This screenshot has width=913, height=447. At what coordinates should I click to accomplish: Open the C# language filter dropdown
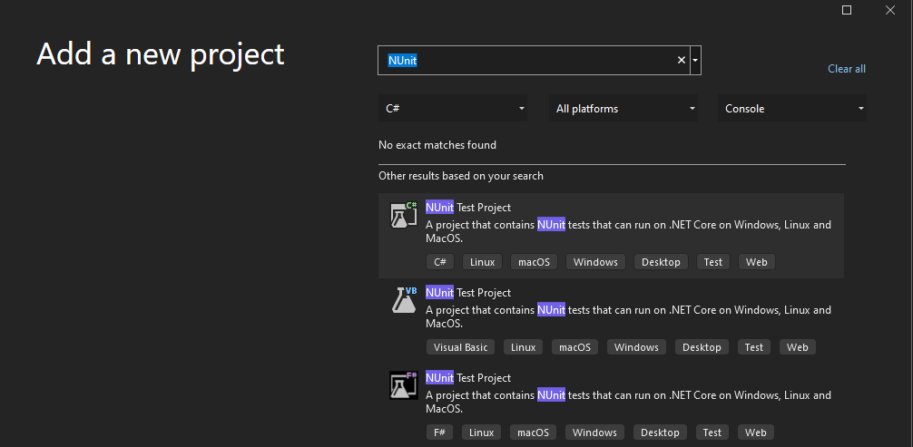click(455, 109)
